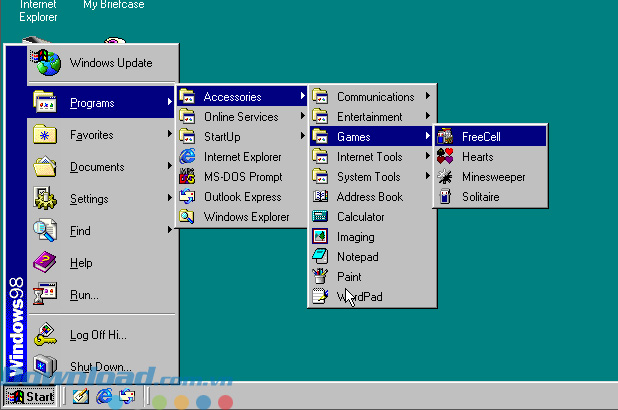Click the Calculator icon in Accessories
The height and width of the screenshot is (410, 618).
click(x=320, y=216)
